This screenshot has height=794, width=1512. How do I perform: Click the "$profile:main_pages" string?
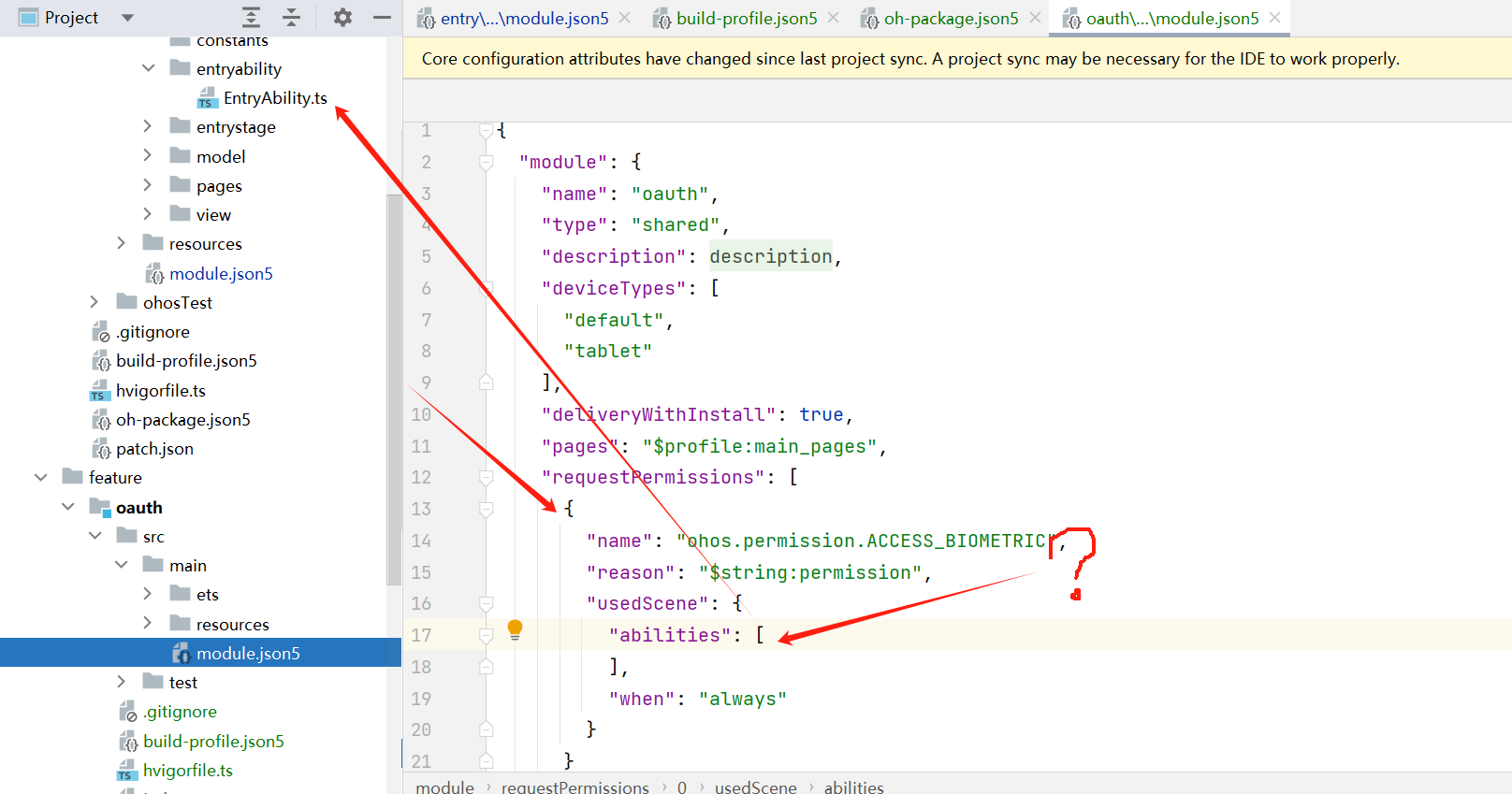pos(759,446)
